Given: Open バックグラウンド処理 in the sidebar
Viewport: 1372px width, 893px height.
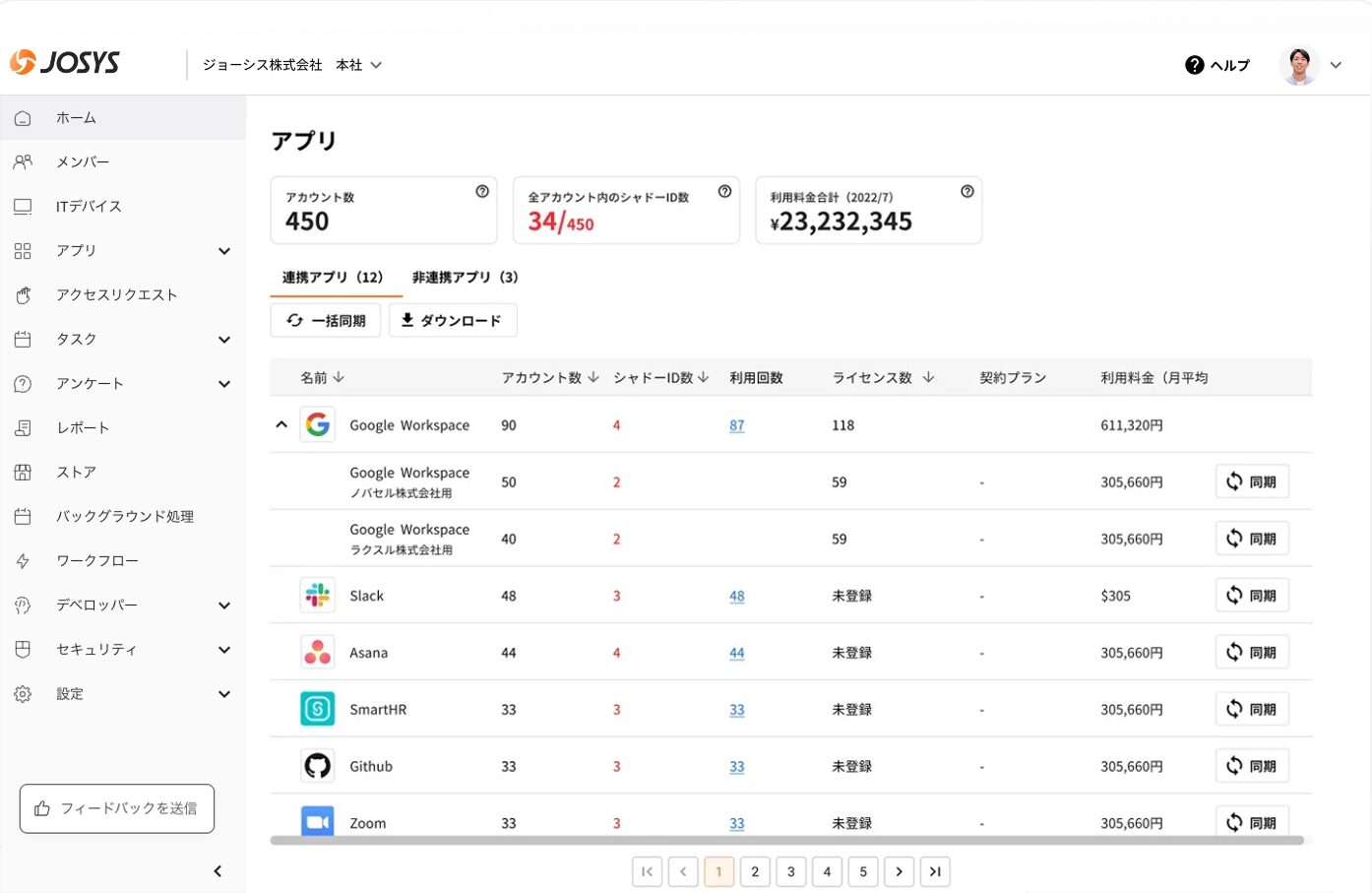Looking at the screenshot, I should tap(123, 516).
